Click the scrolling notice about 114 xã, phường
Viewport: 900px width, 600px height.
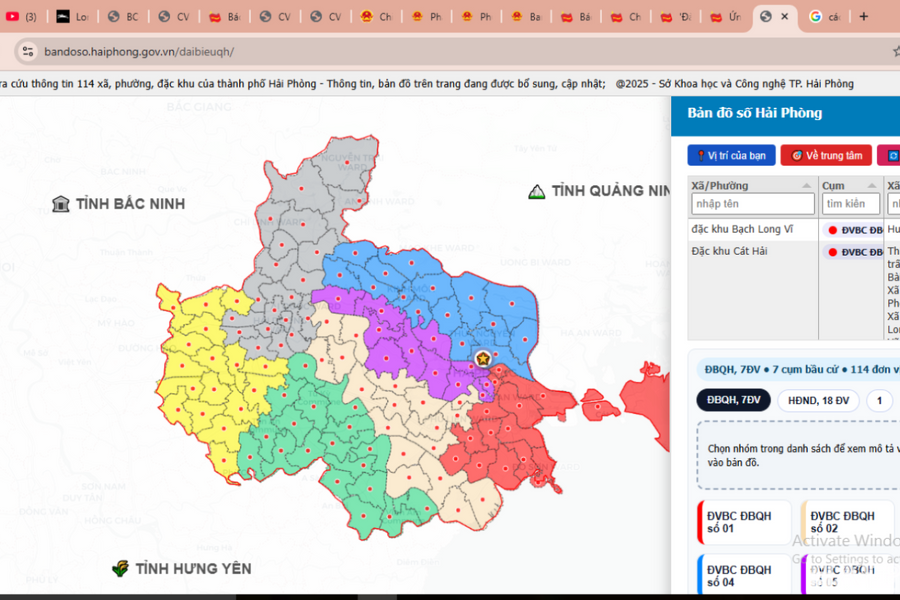302,84
